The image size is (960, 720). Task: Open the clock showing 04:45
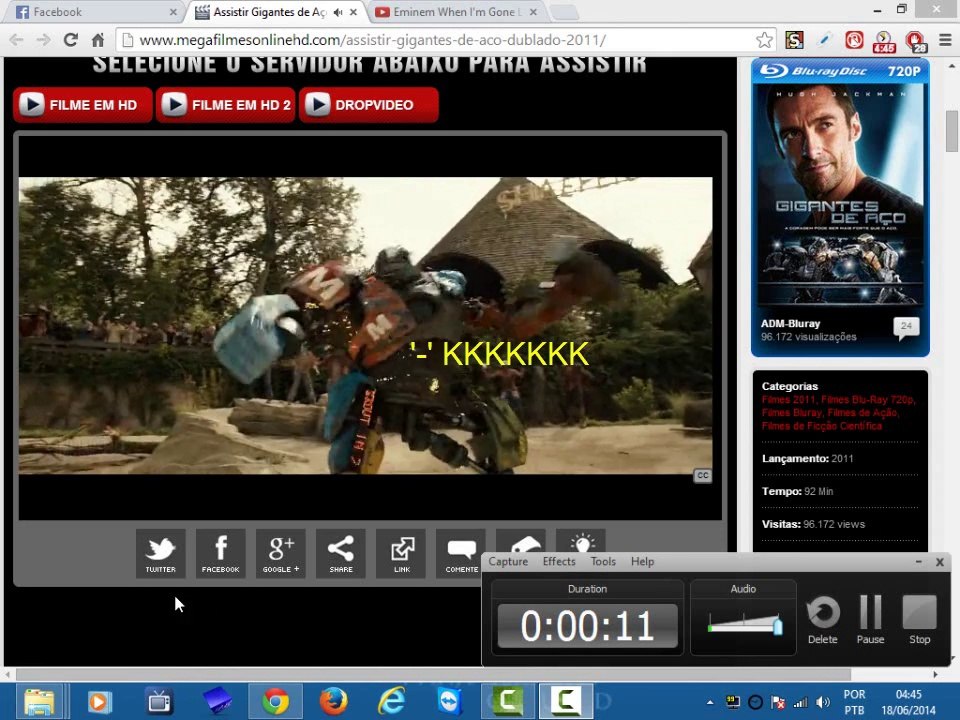pyautogui.click(x=909, y=702)
